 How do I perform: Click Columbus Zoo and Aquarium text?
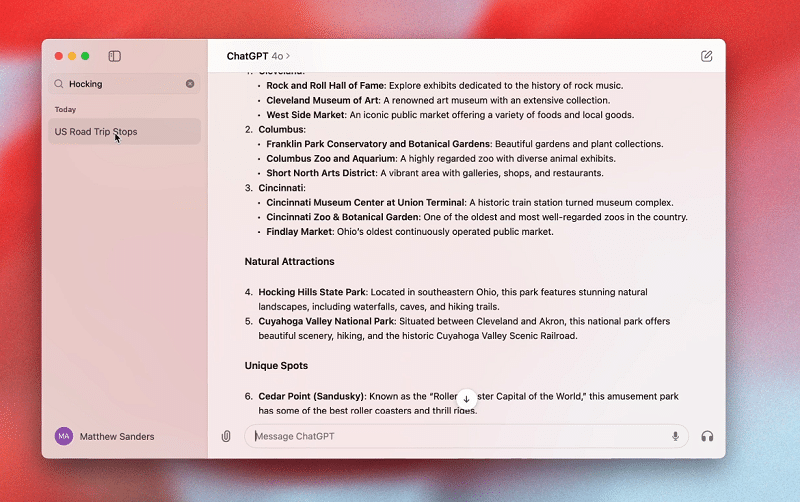click(331, 159)
